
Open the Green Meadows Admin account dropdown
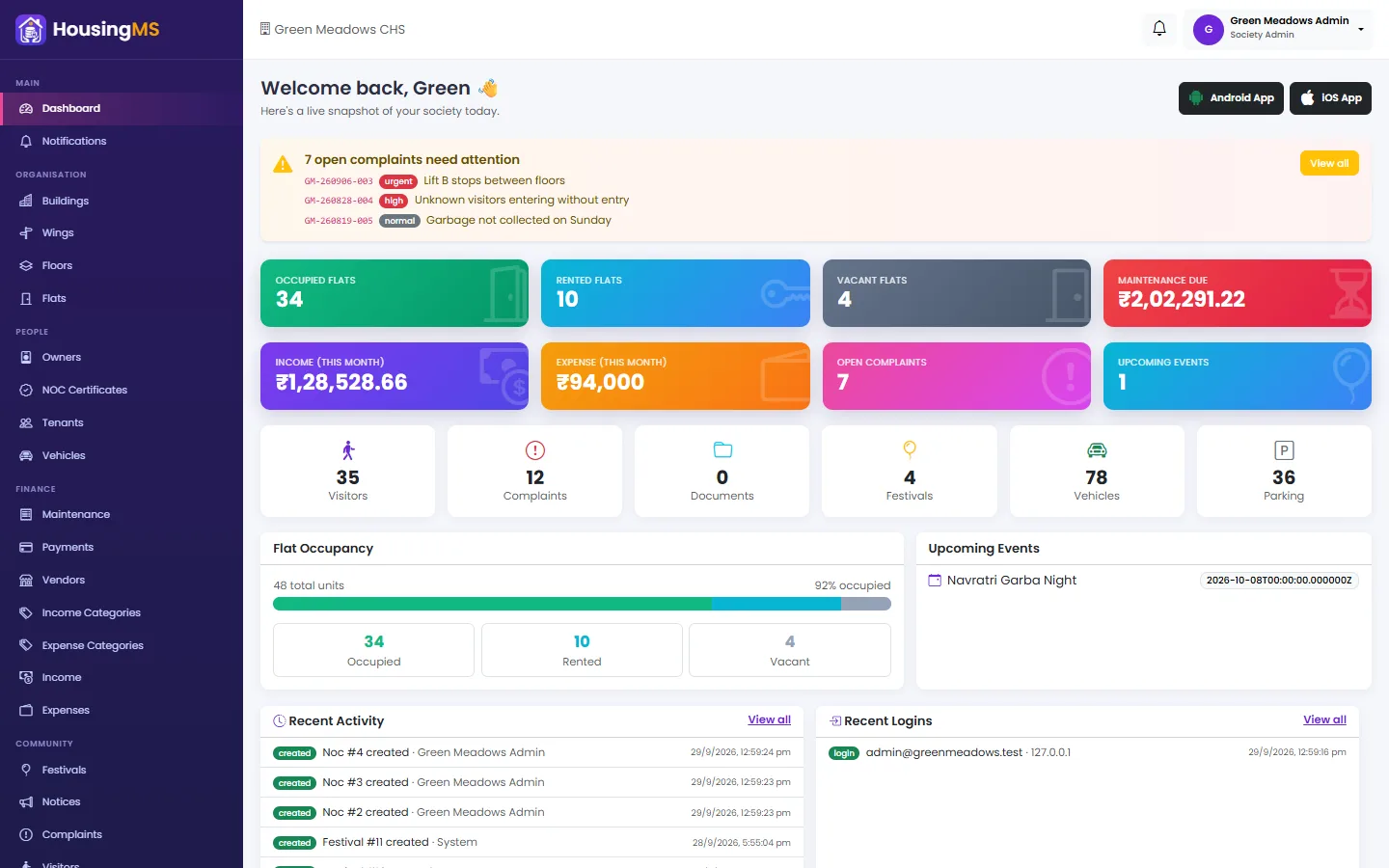click(1277, 29)
